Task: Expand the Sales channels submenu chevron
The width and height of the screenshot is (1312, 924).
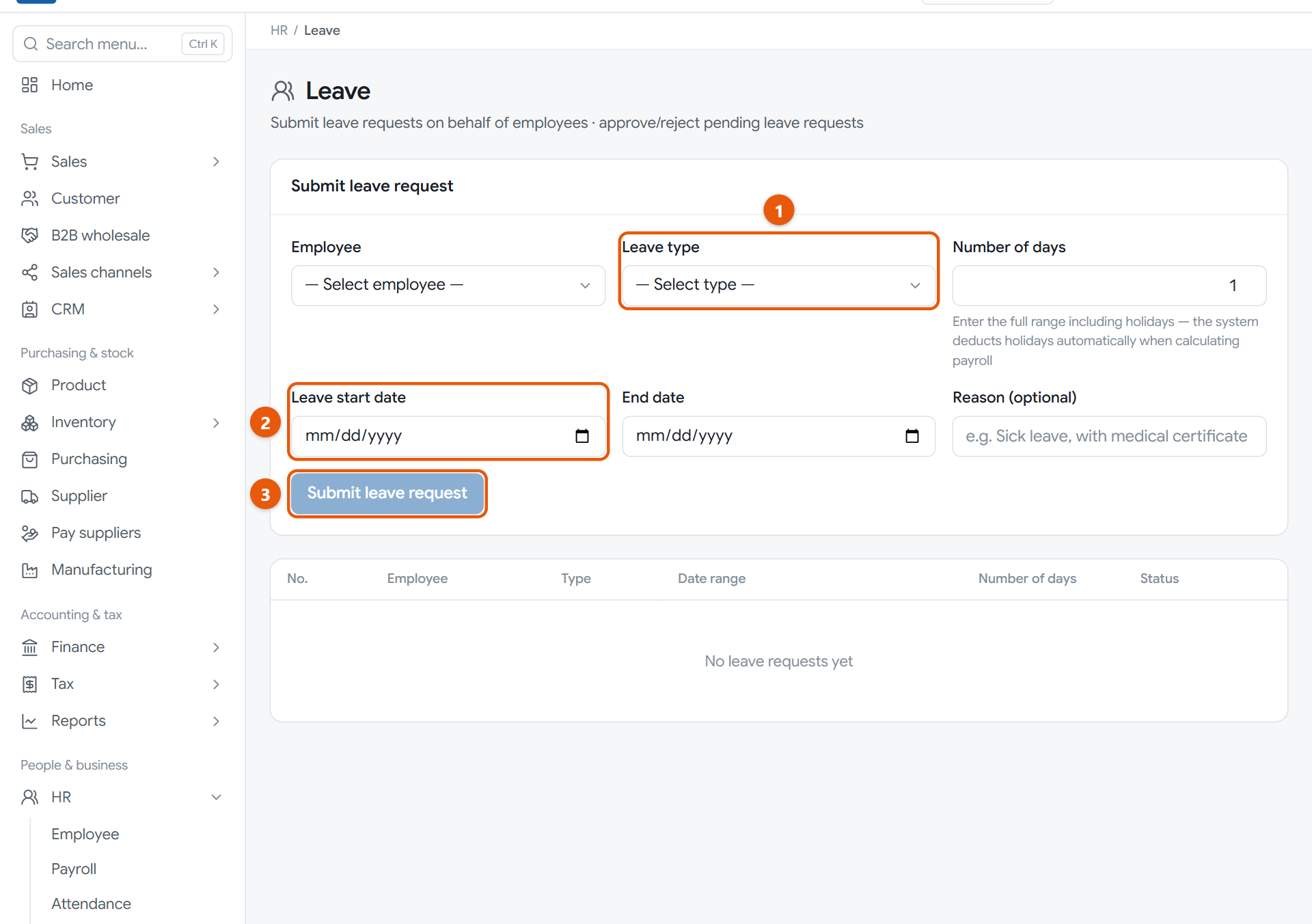Action: click(x=216, y=273)
